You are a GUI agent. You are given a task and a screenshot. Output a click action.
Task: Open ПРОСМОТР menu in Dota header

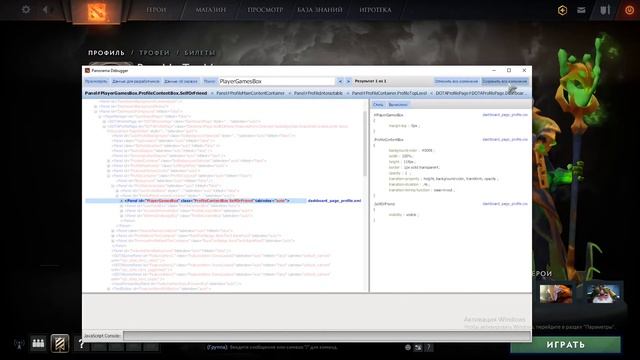pyautogui.click(x=265, y=10)
